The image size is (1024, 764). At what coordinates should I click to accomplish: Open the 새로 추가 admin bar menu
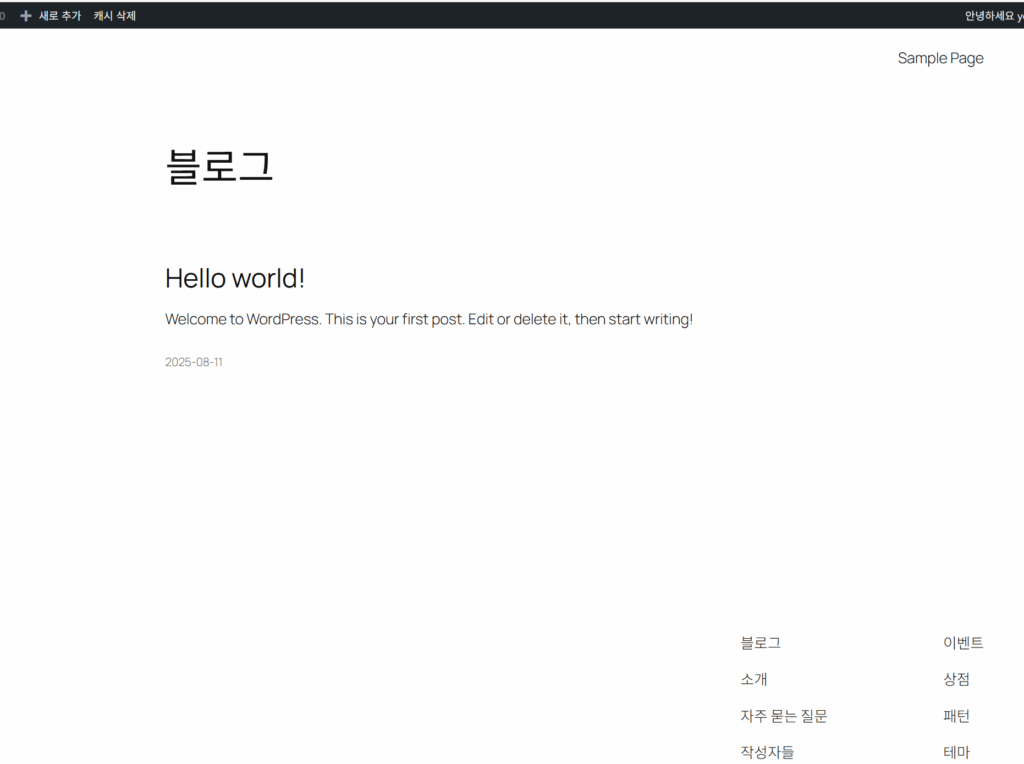(62, 15)
